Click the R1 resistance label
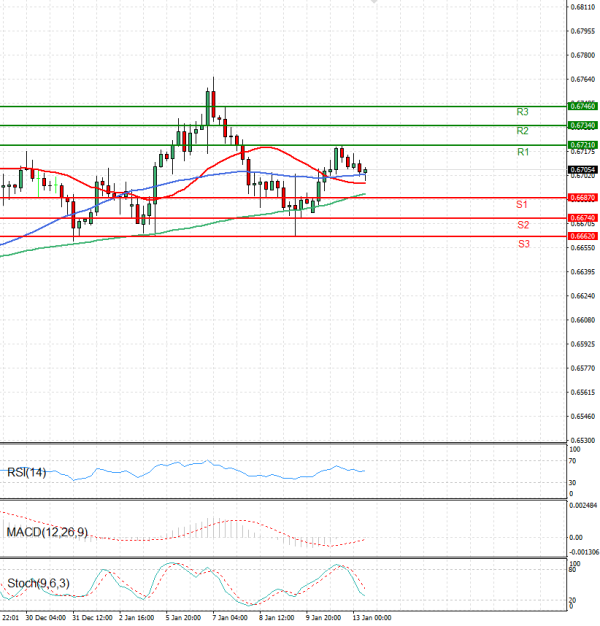The image size is (600, 626). click(522, 152)
